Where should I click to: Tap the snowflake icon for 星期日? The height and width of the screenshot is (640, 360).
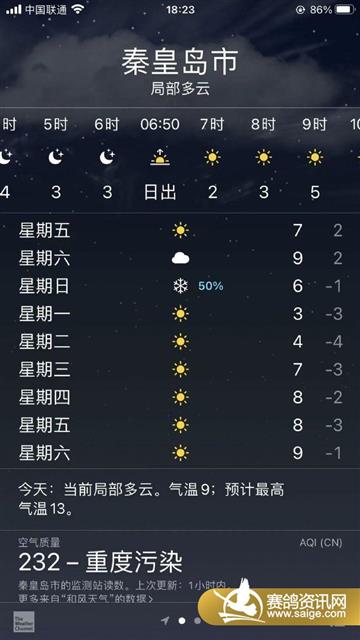(x=180, y=286)
